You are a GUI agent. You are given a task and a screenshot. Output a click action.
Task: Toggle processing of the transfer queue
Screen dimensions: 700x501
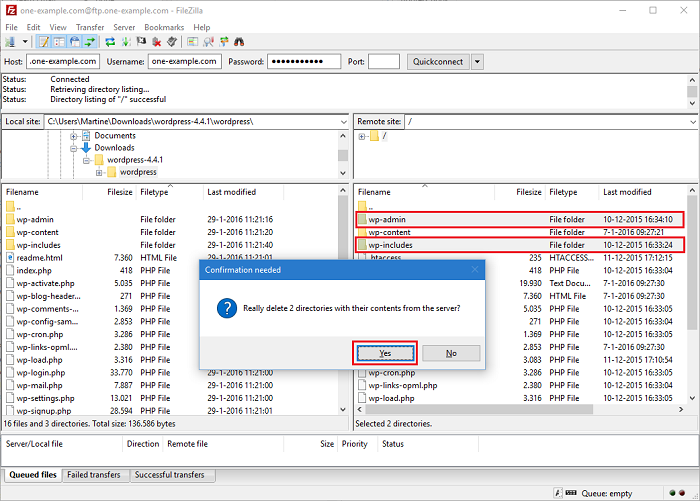click(126, 42)
